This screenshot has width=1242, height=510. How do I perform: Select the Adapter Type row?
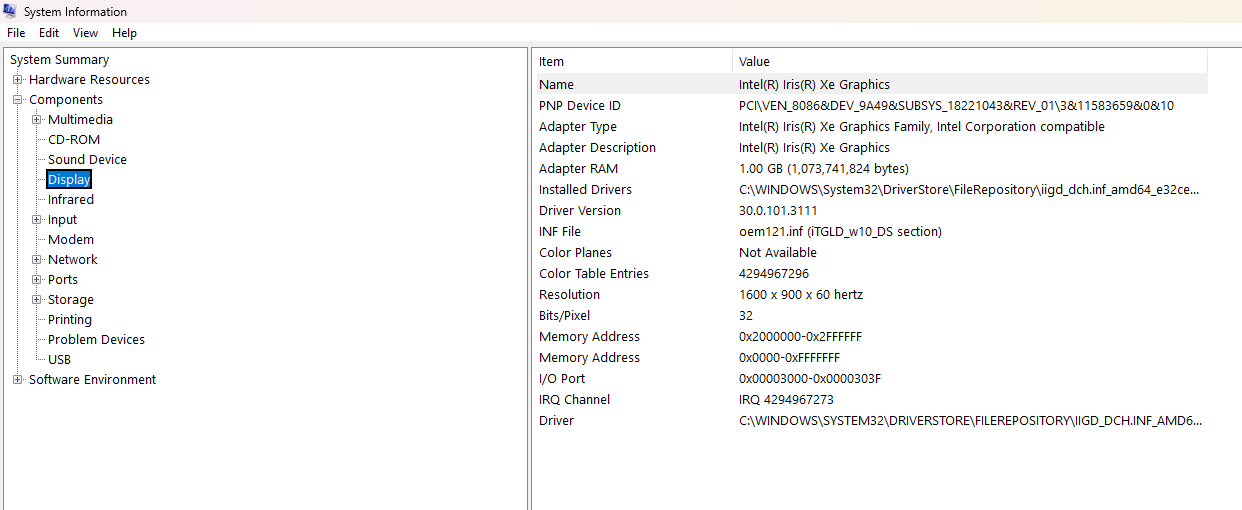point(870,127)
